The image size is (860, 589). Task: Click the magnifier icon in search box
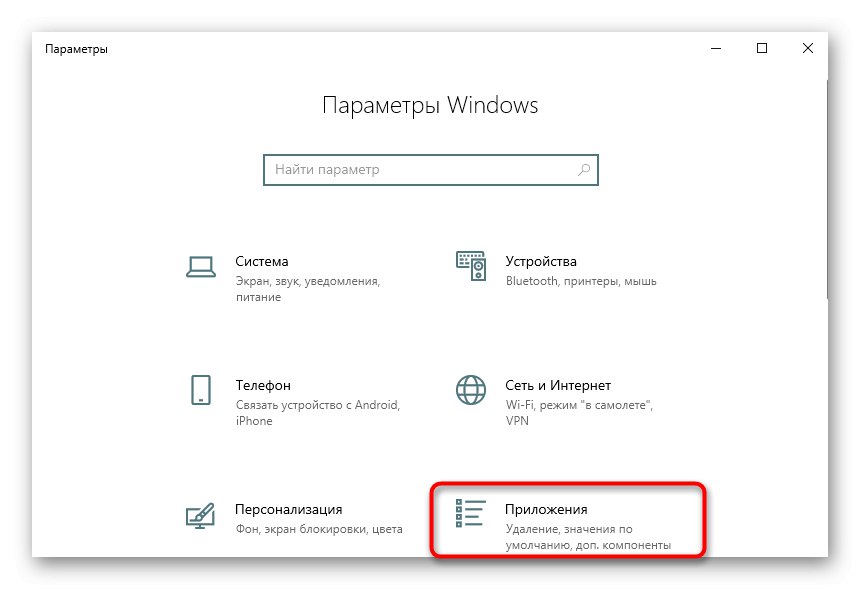pyautogui.click(x=584, y=170)
